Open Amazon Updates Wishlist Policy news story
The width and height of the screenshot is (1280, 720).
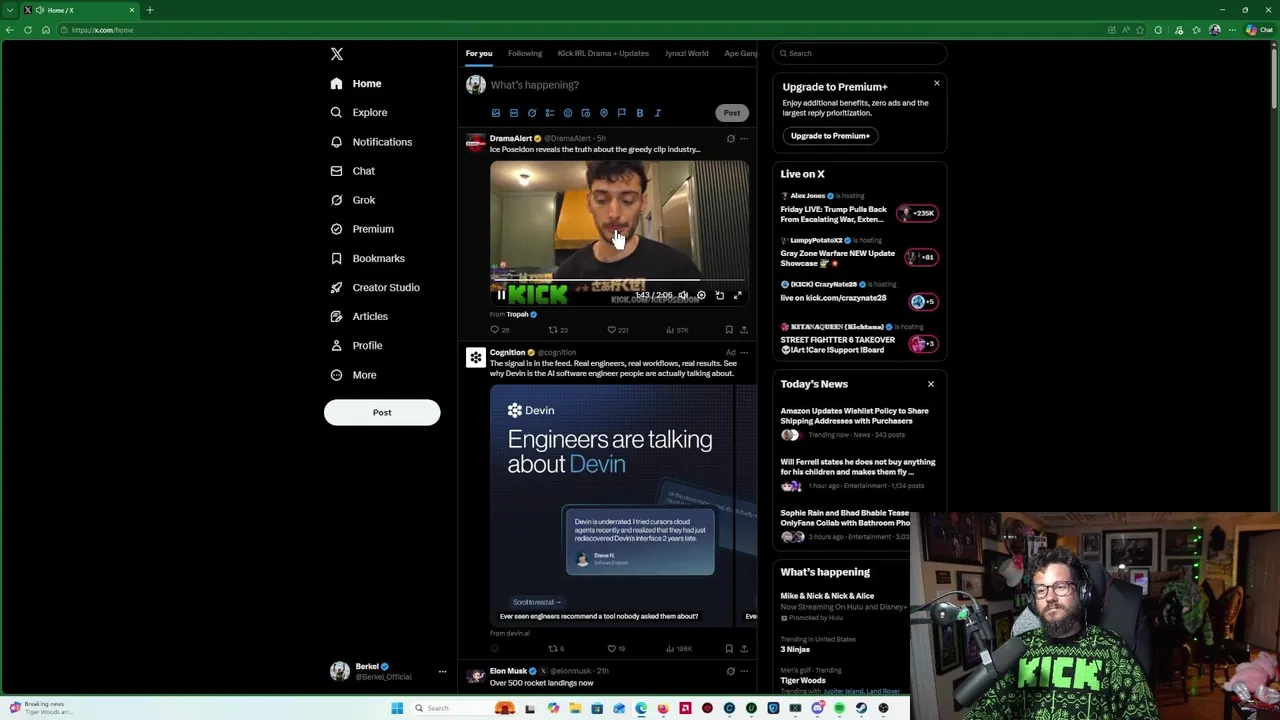[x=859, y=422]
